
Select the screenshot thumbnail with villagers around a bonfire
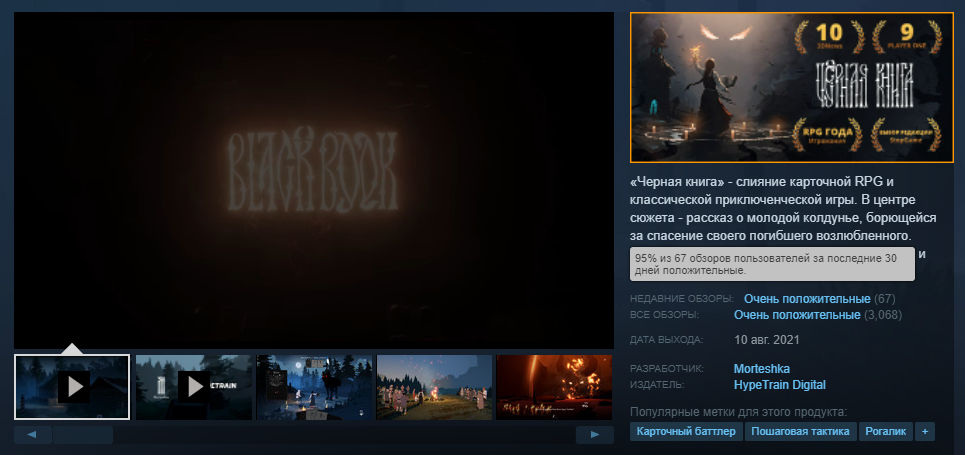coord(434,387)
